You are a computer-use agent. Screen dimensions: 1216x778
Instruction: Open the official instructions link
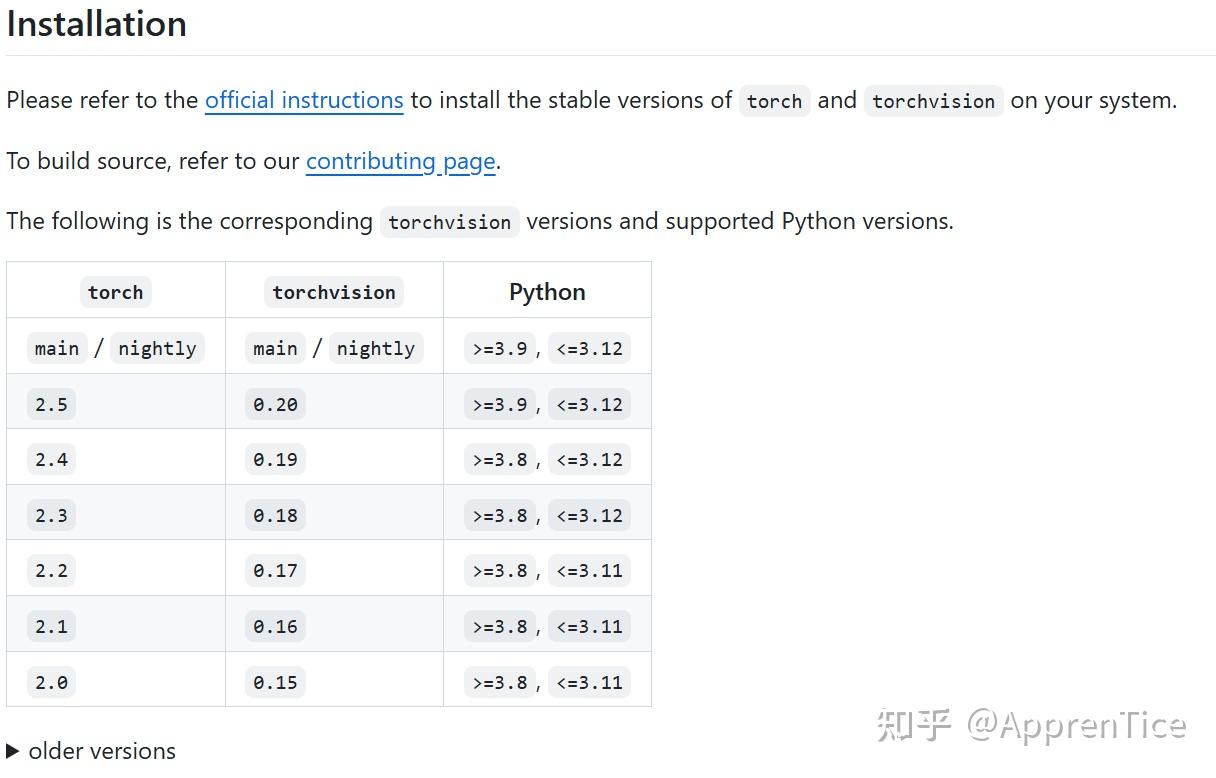(x=304, y=100)
